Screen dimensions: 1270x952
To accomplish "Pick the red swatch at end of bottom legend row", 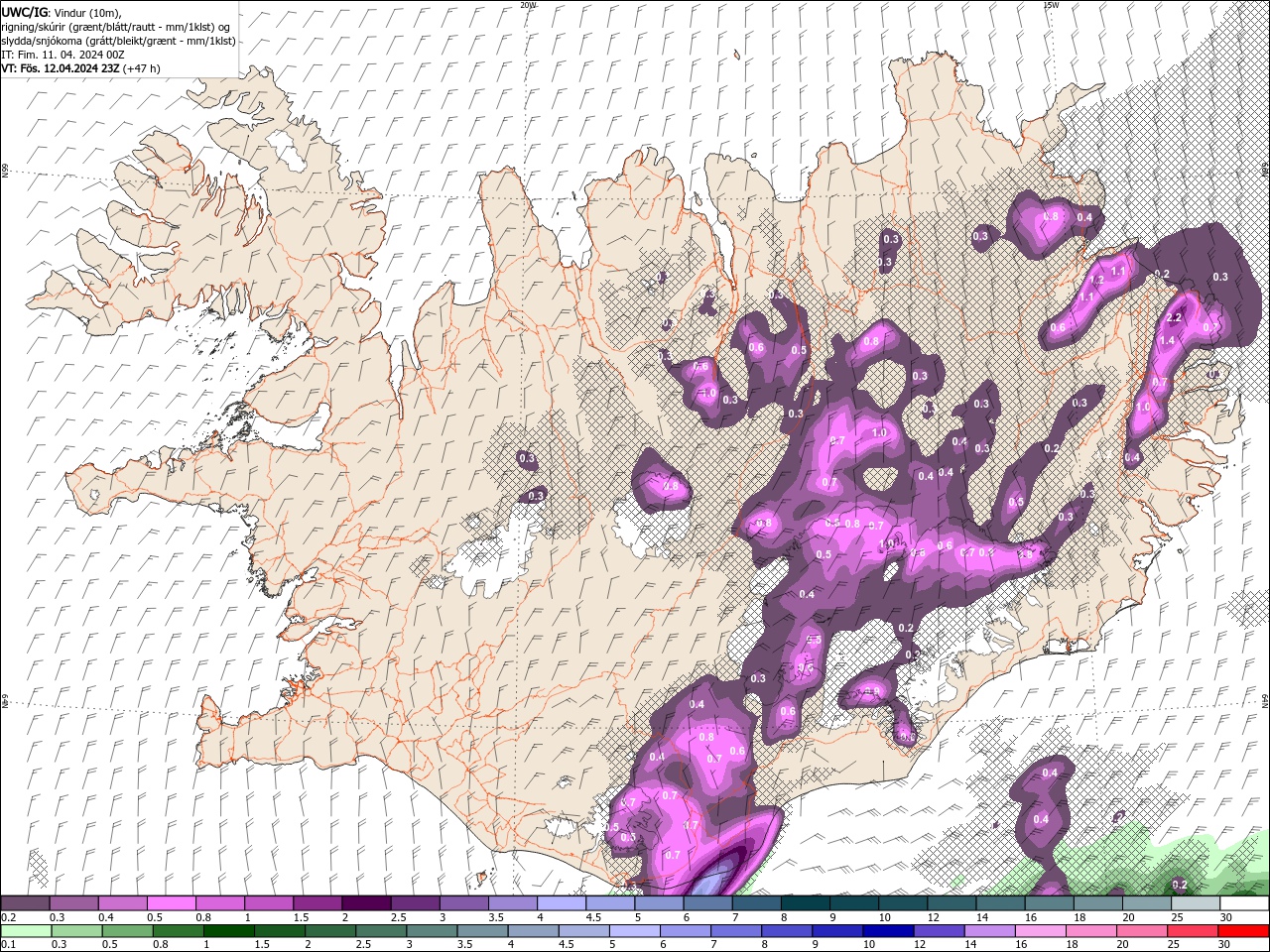I will tap(1244, 931).
